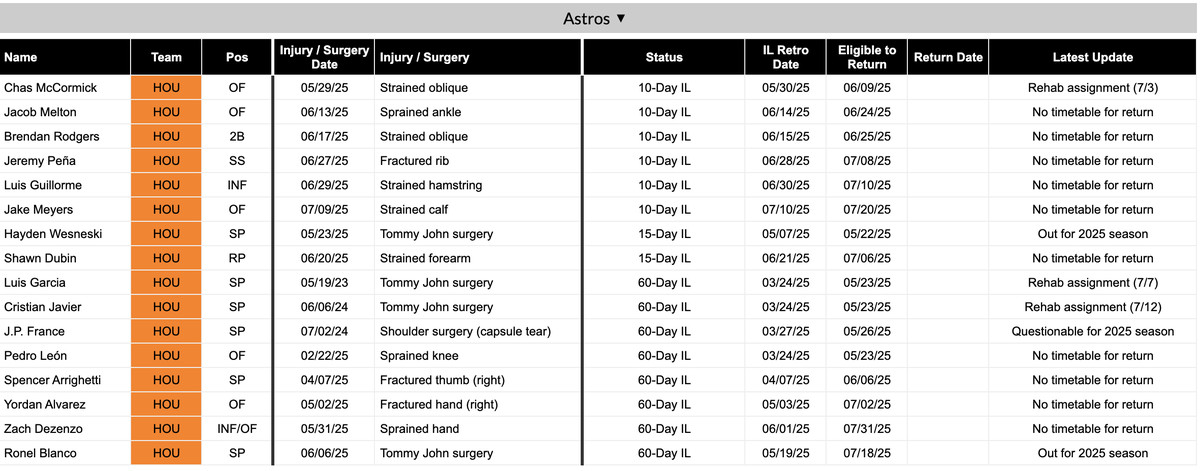The width and height of the screenshot is (1200, 471).
Task: Click Zach Dezenzo's INF/OF position cell
Action: pos(237,429)
